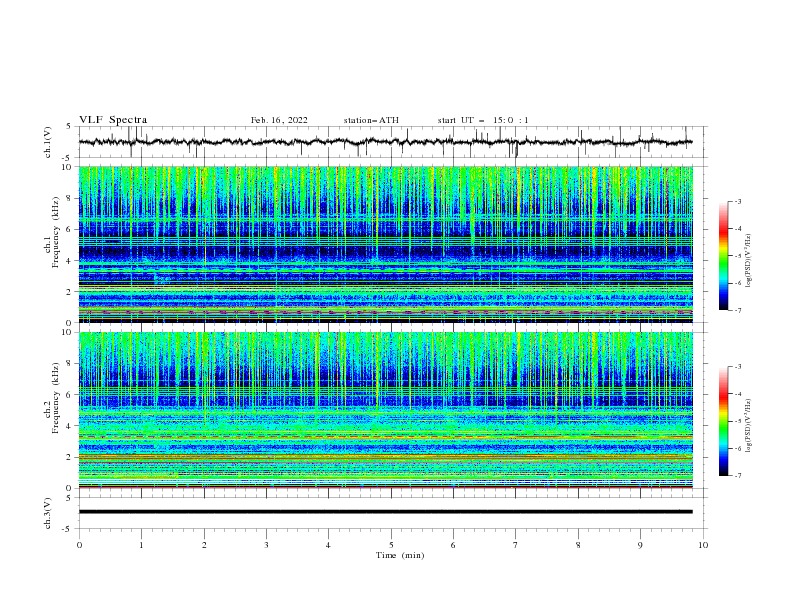Click the time axis tick label '5'

[391, 545]
